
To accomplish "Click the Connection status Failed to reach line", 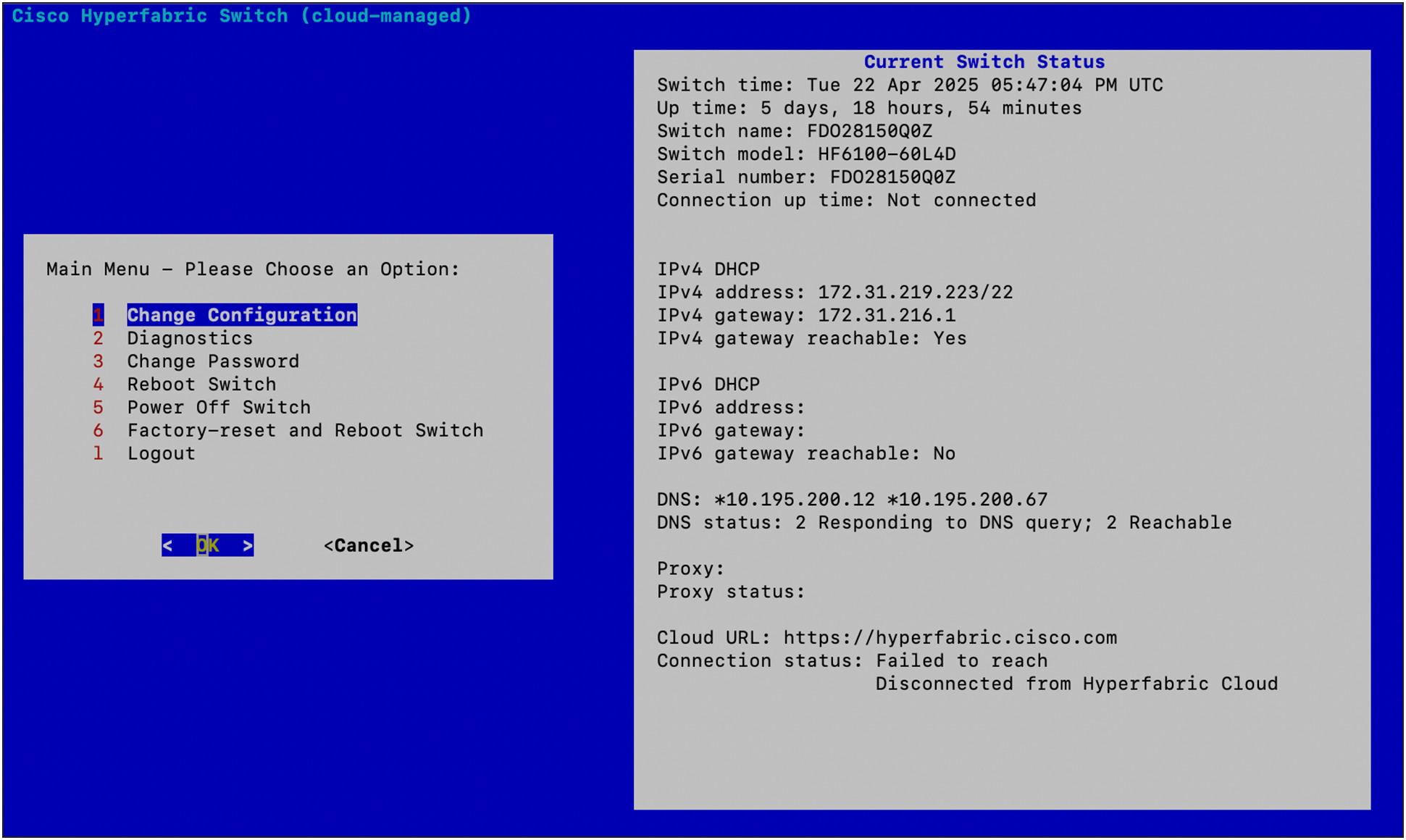I will (852, 661).
